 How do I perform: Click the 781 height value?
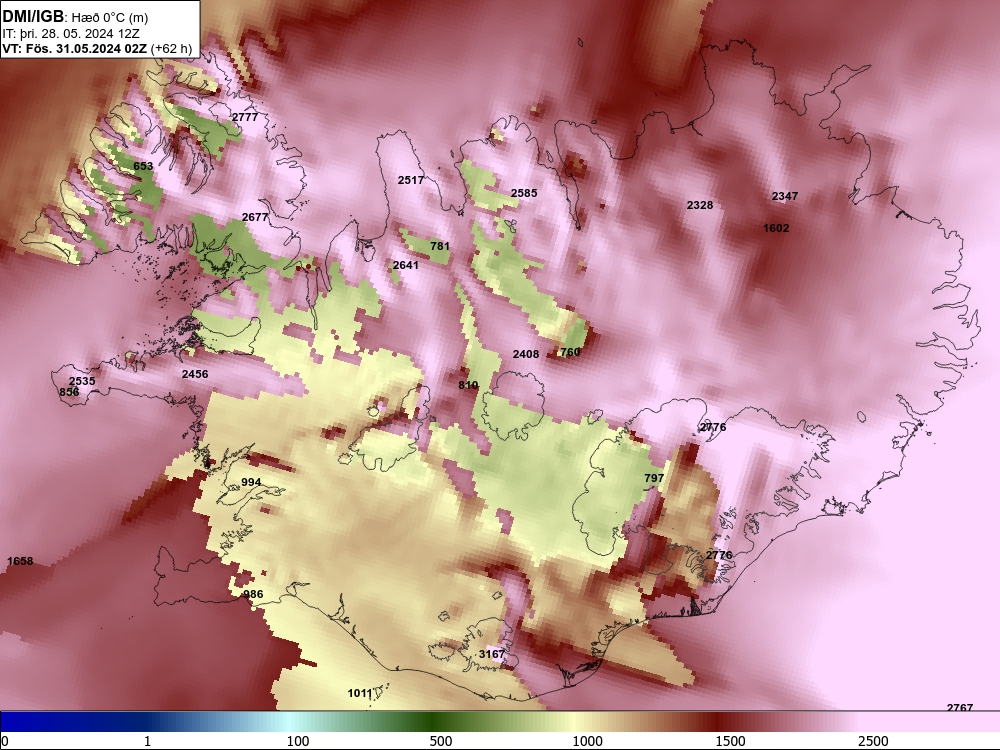coord(440,246)
